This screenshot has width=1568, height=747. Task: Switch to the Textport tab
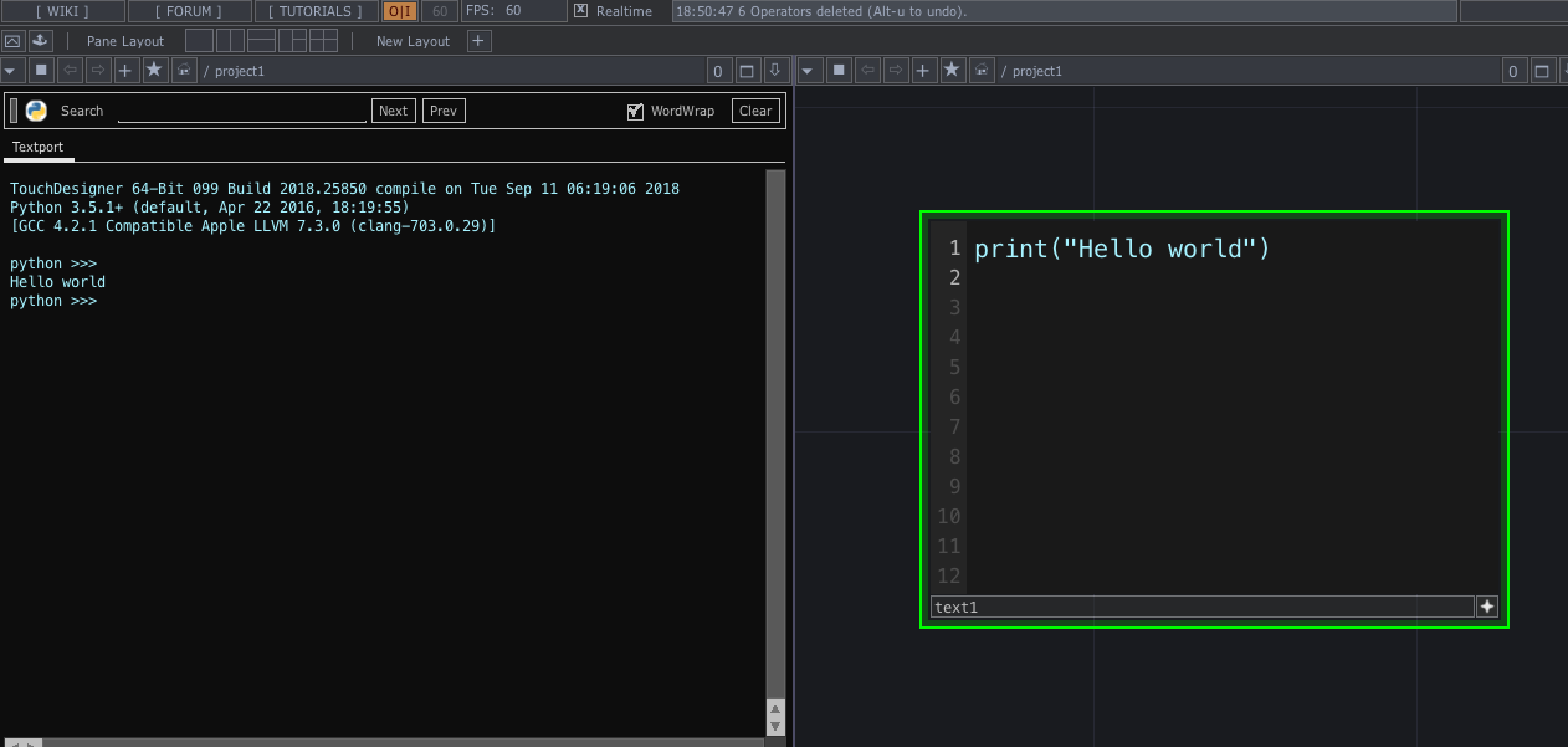pos(38,147)
